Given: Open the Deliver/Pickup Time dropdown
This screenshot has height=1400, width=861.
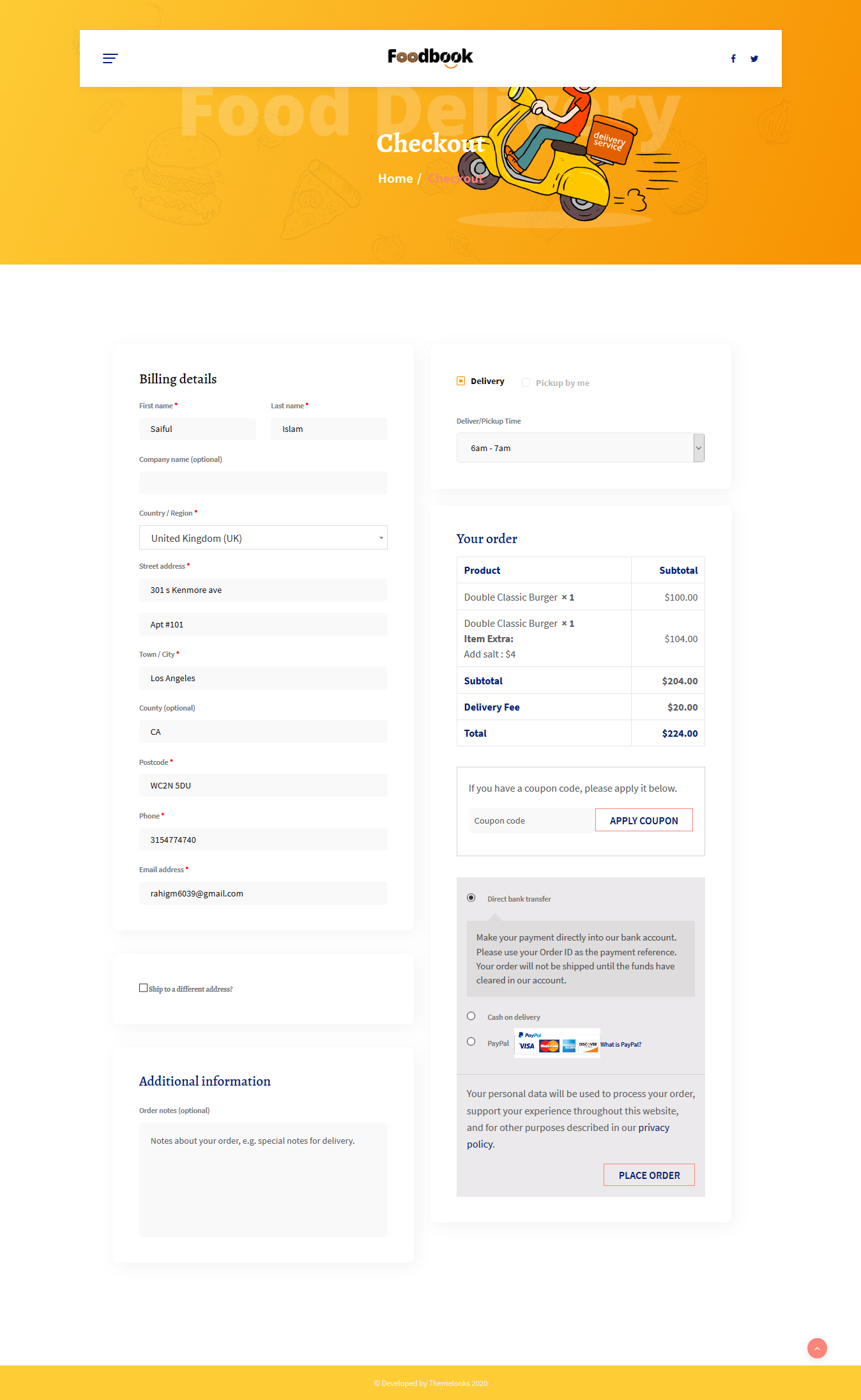Looking at the screenshot, I should [x=580, y=448].
